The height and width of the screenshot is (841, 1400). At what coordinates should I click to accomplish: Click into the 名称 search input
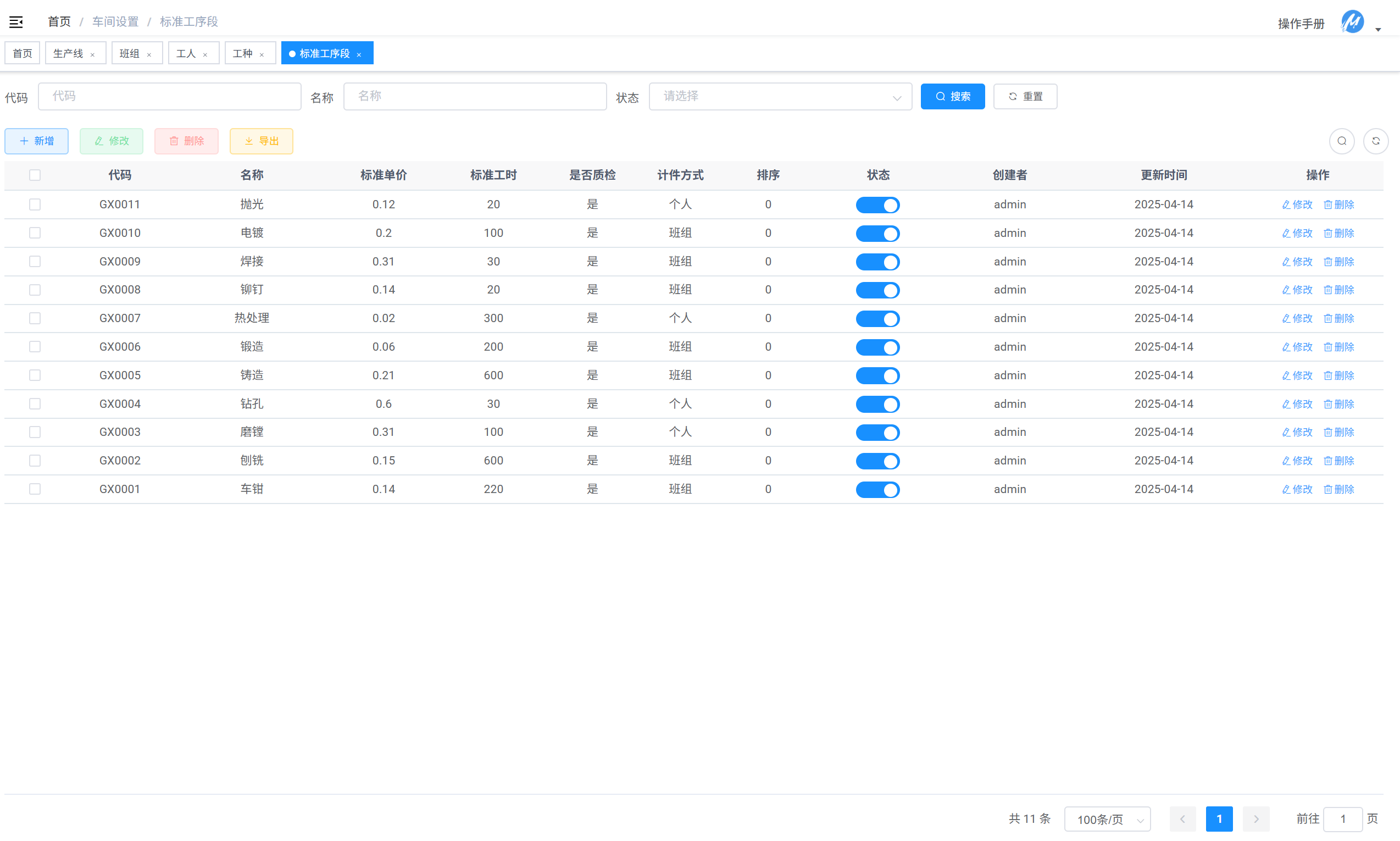pos(475,96)
